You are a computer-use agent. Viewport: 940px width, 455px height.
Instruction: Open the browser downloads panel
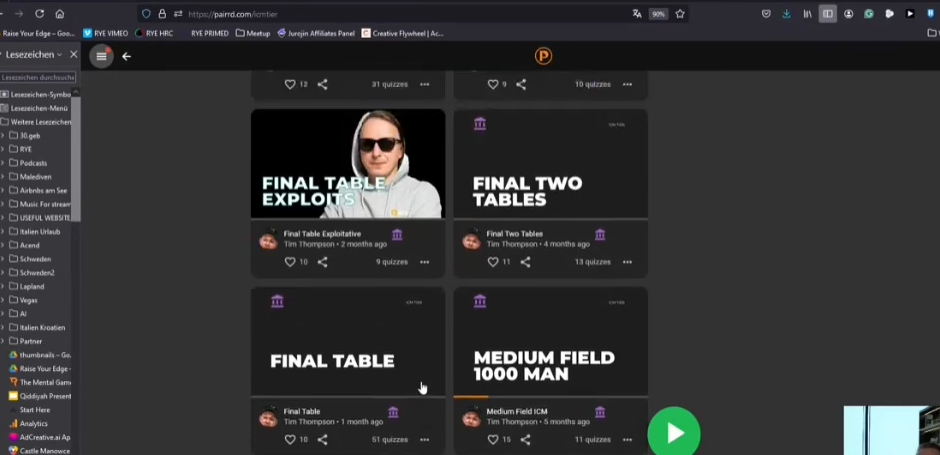coord(787,14)
